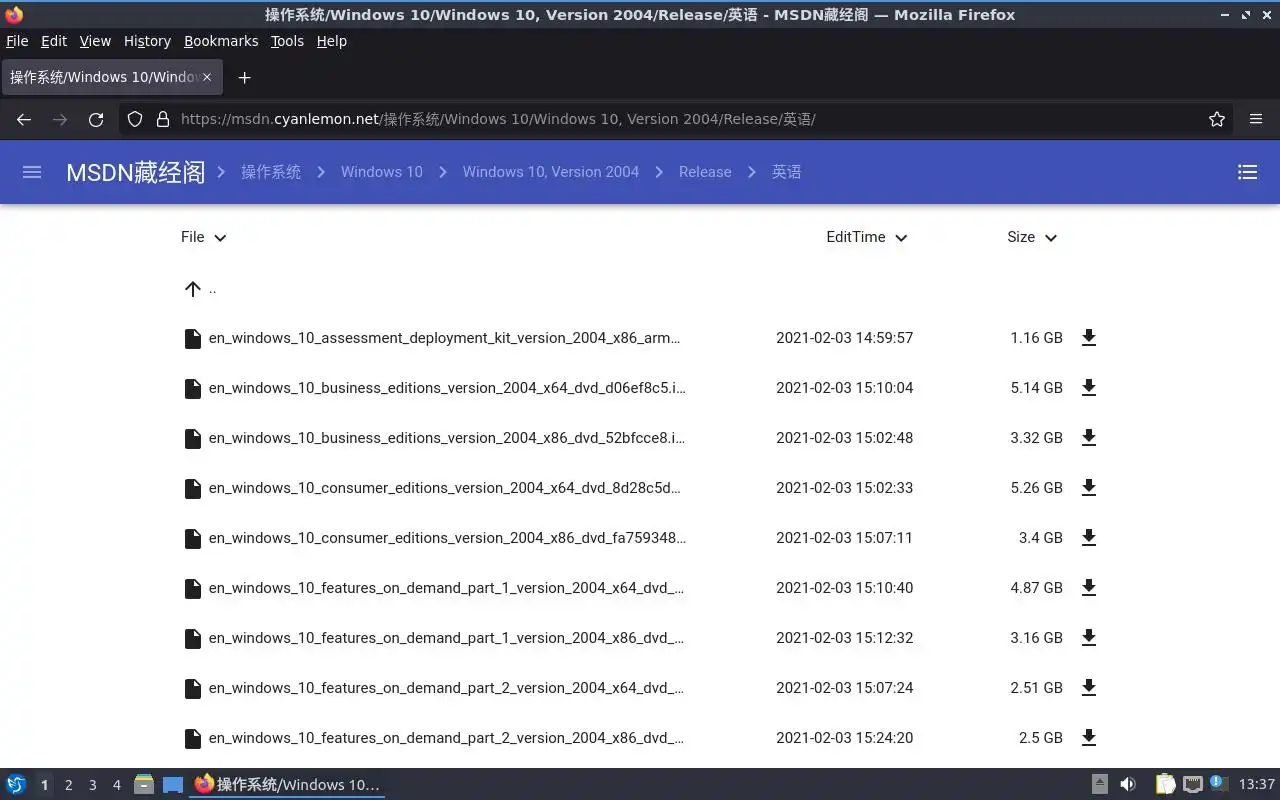The image size is (1280, 800).
Task: Show site security padlock info
Action: click(x=163, y=119)
